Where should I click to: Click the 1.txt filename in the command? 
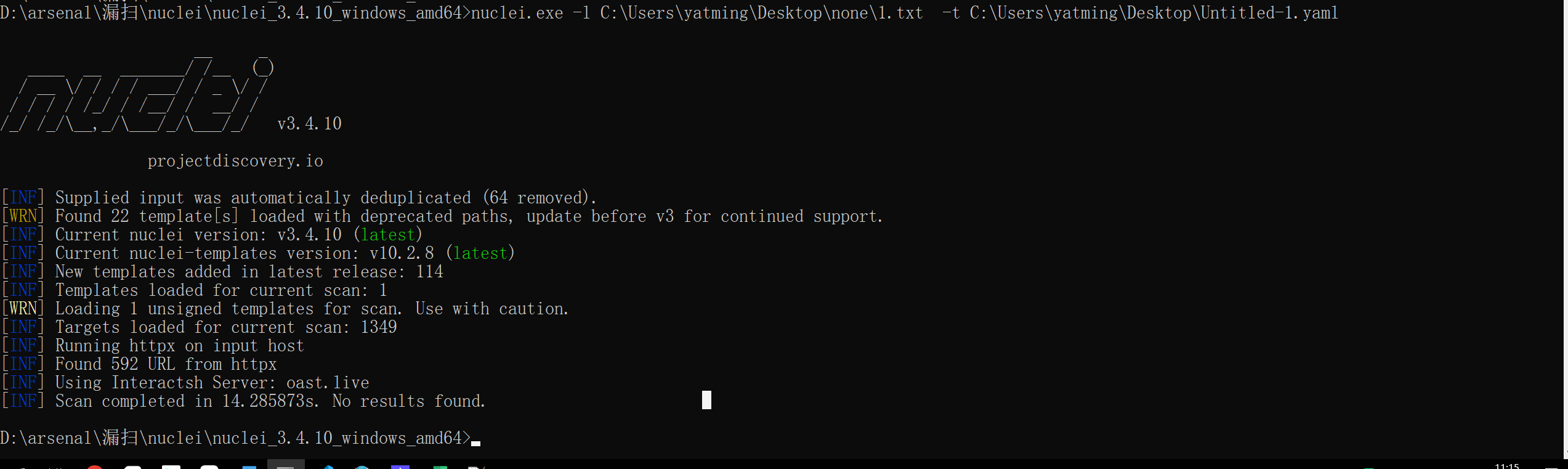coord(900,13)
